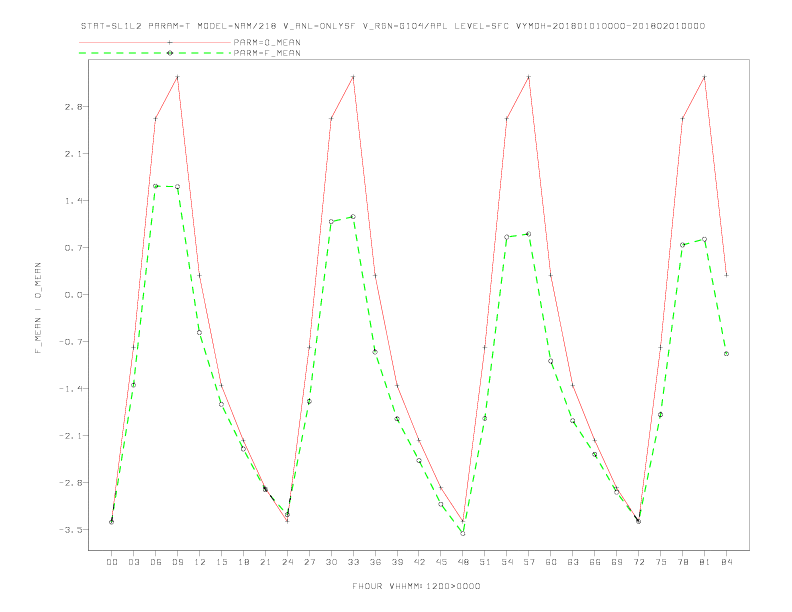Click the 09 x-axis tick label
The width and height of the screenshot is (792, 612).
[x=177, y=562]
